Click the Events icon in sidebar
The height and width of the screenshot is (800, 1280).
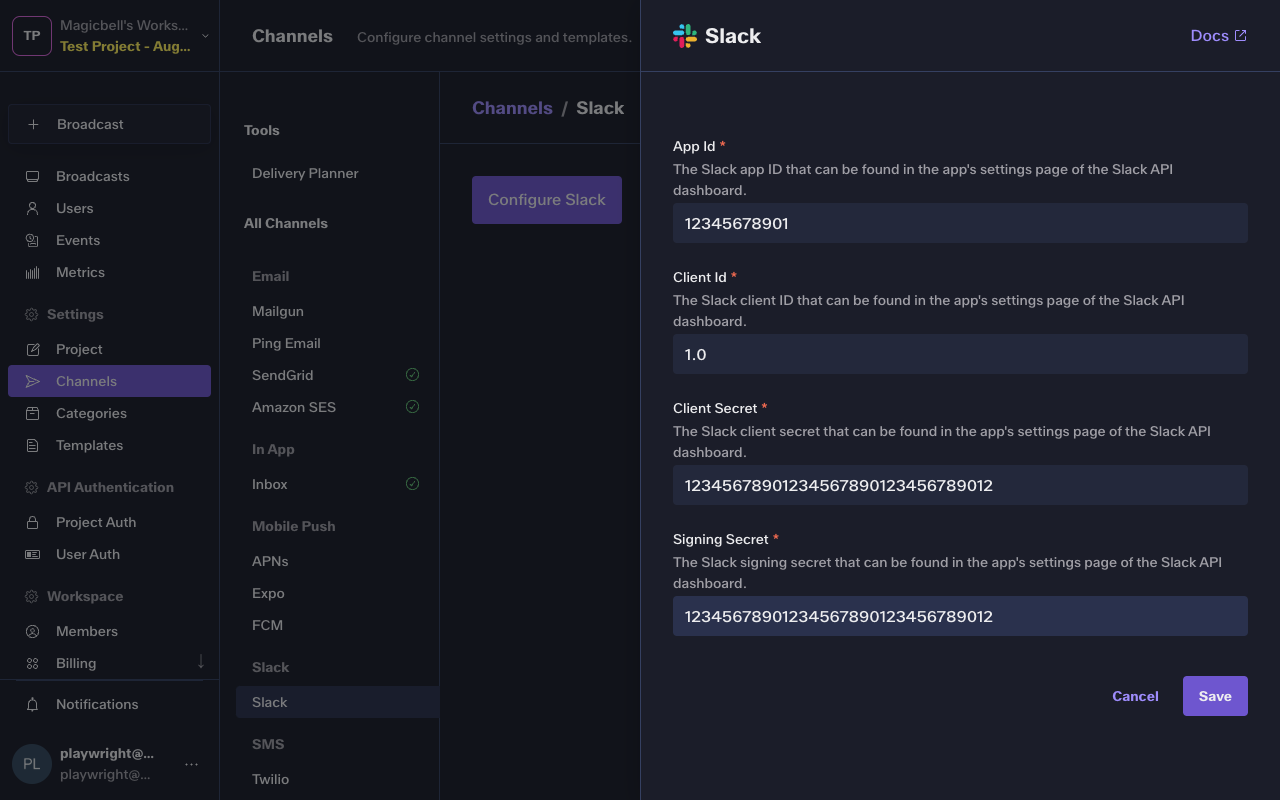32,240
